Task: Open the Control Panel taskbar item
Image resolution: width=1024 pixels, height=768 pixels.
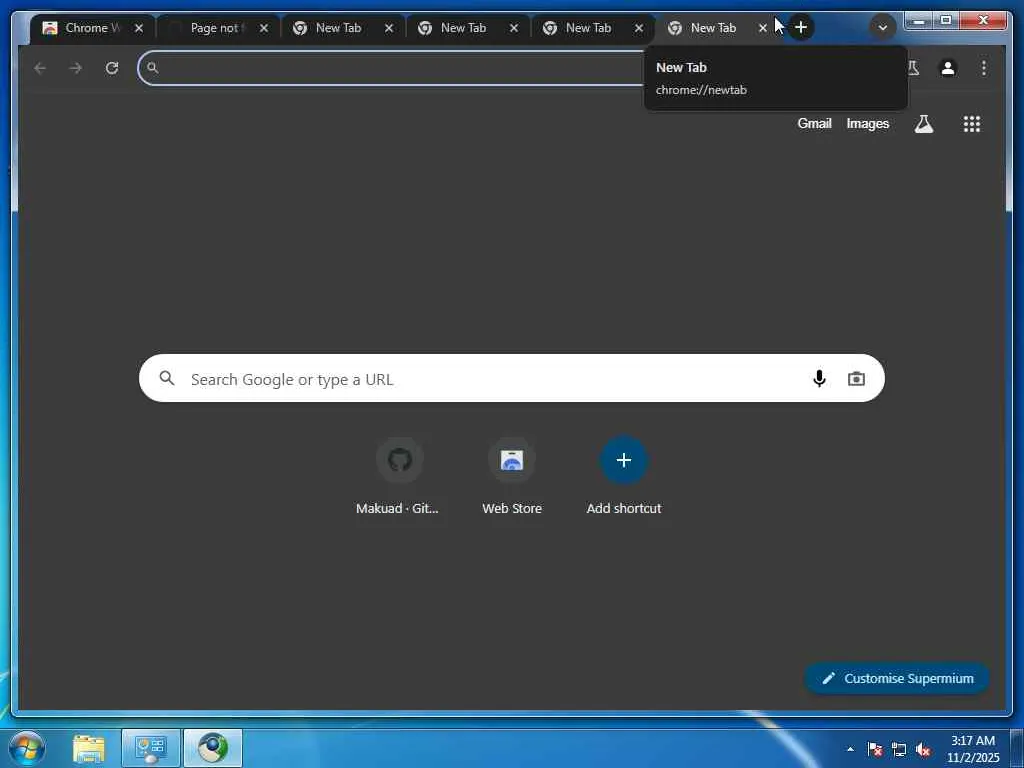Action: click(151, 748)
